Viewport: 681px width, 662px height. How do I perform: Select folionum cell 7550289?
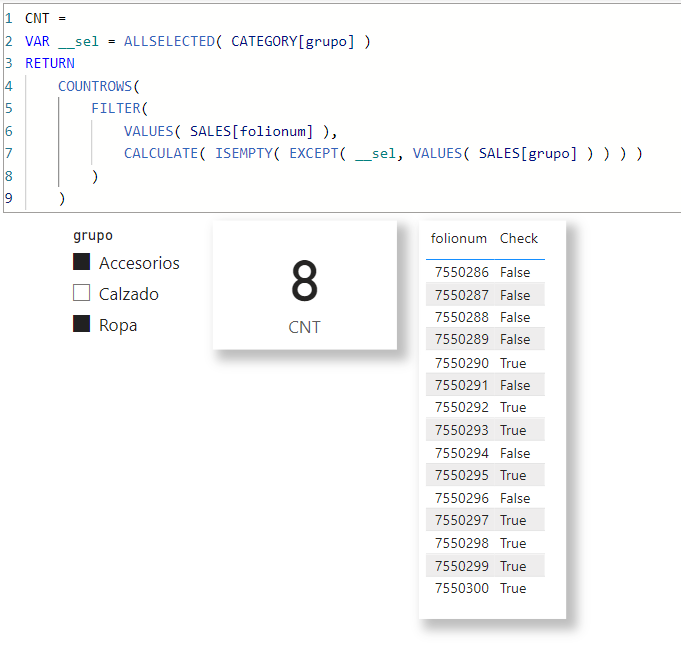(462, 339)
